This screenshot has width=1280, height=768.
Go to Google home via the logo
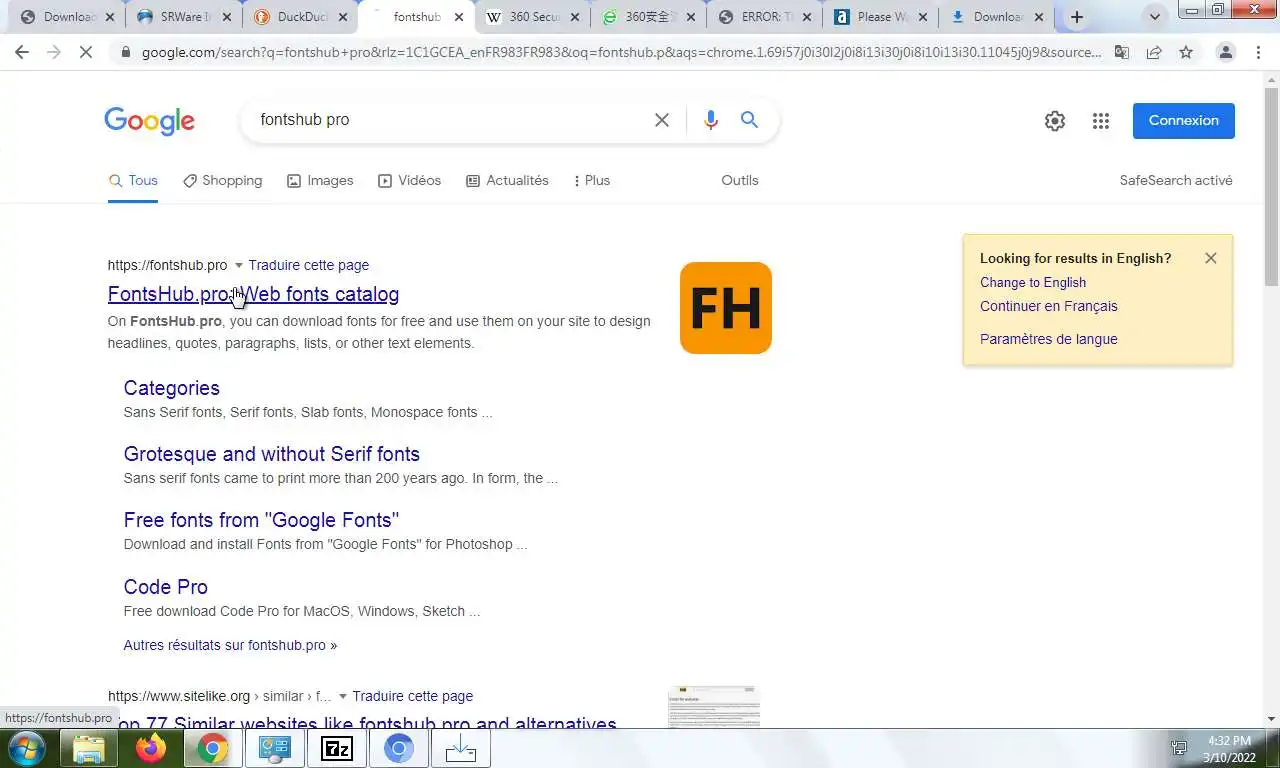(x=149, y=121)
